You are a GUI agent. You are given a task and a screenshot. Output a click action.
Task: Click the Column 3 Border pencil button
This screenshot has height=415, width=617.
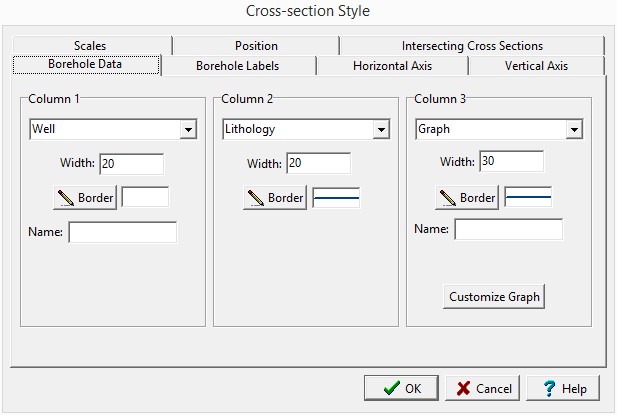coord(467,198)
